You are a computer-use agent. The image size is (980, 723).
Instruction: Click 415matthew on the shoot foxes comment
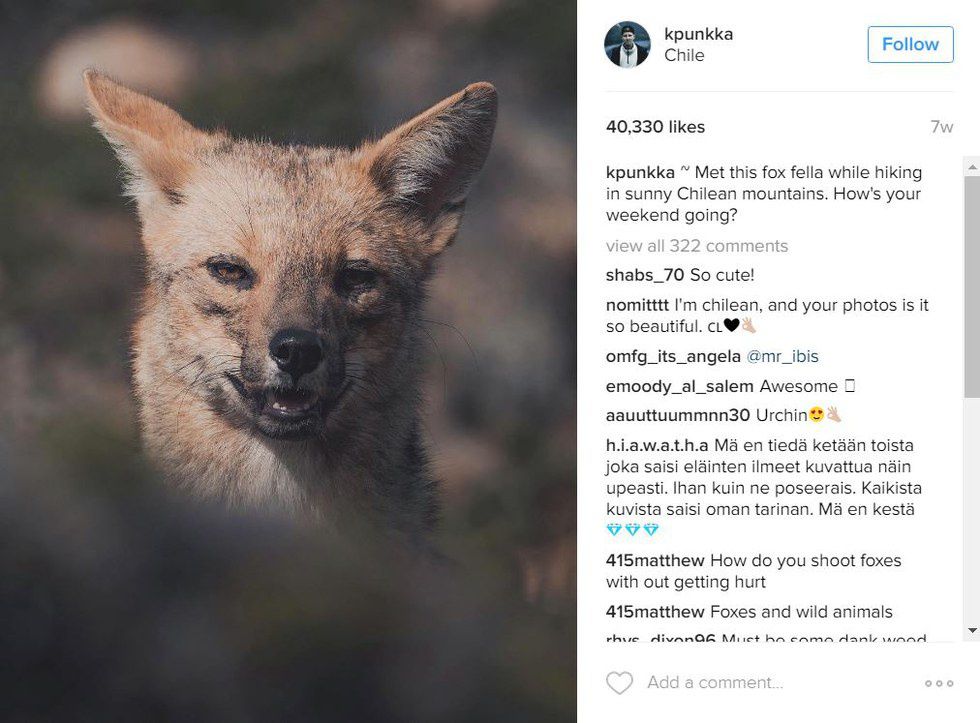pos(655,561)
